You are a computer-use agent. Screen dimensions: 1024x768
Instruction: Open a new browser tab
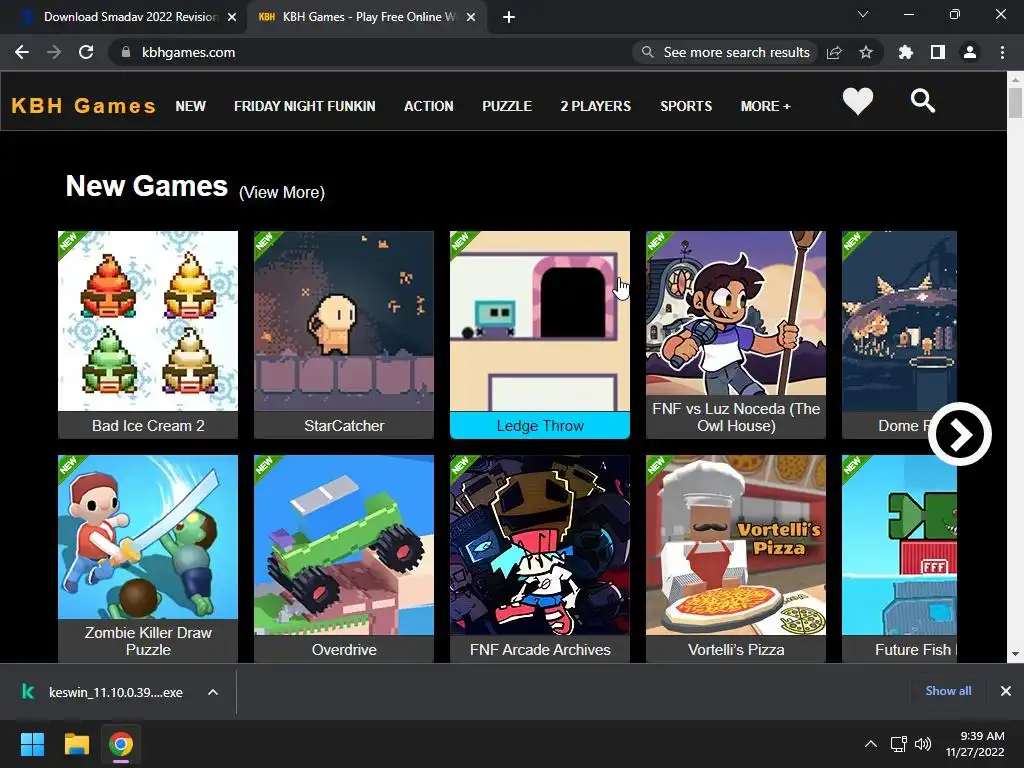pyautogui.click(x=509, y=17)
